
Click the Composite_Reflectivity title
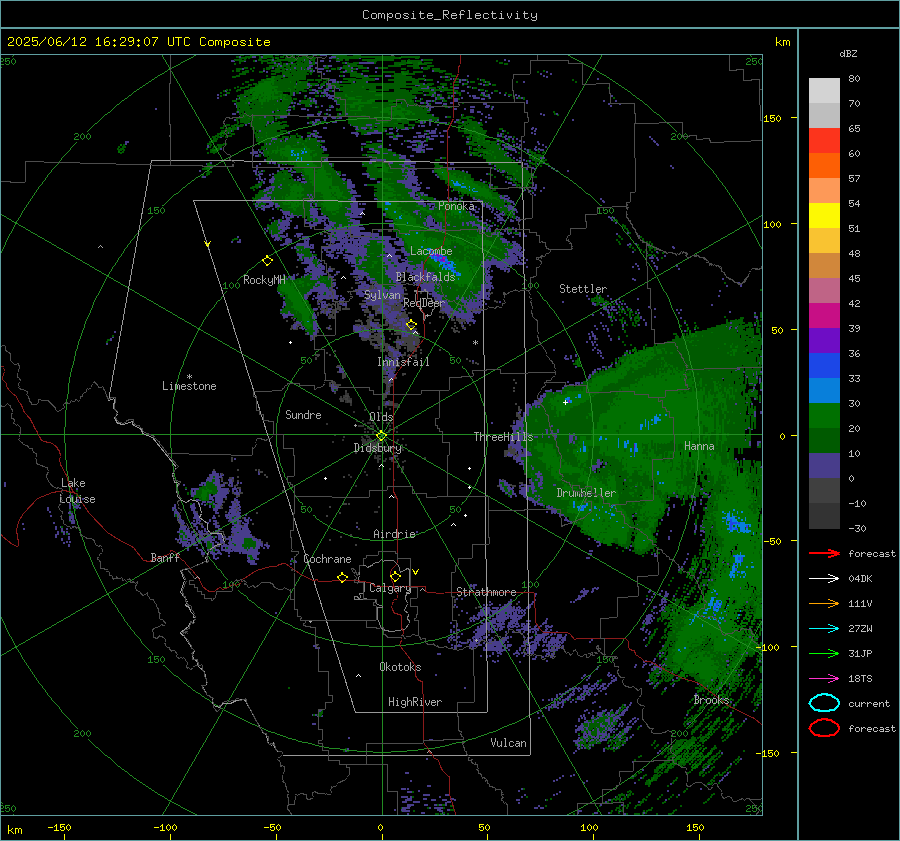449,15
